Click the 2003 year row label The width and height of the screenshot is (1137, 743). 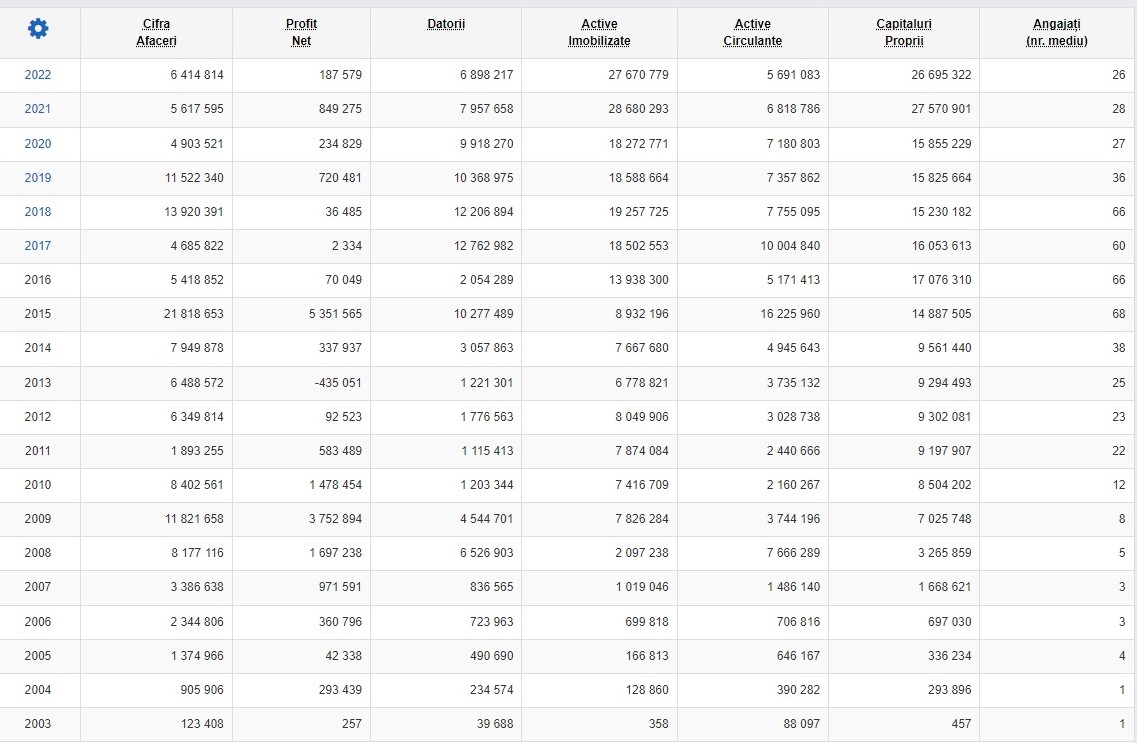click(38, 723)
